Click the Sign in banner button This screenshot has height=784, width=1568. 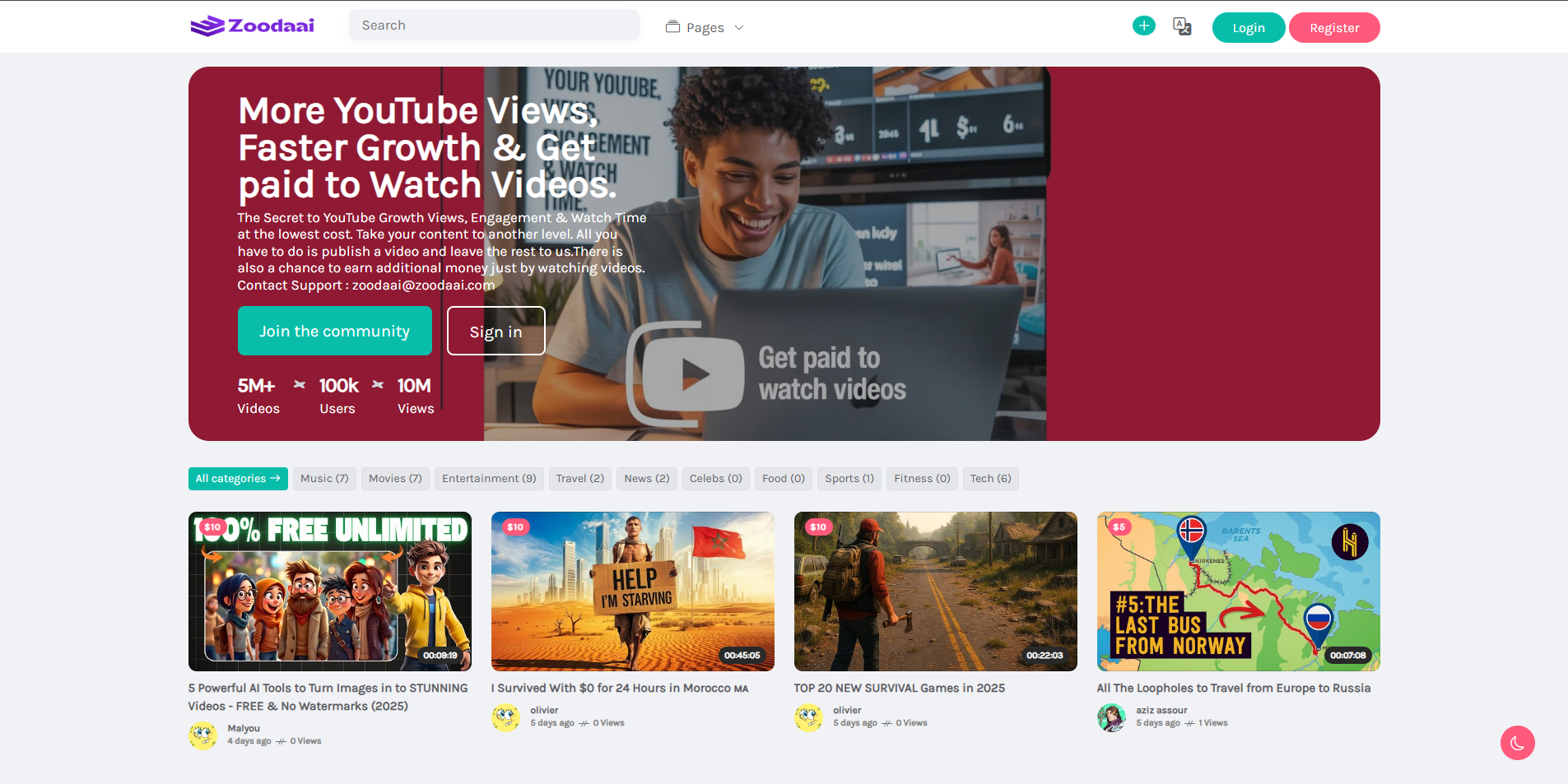click(496, 331)
